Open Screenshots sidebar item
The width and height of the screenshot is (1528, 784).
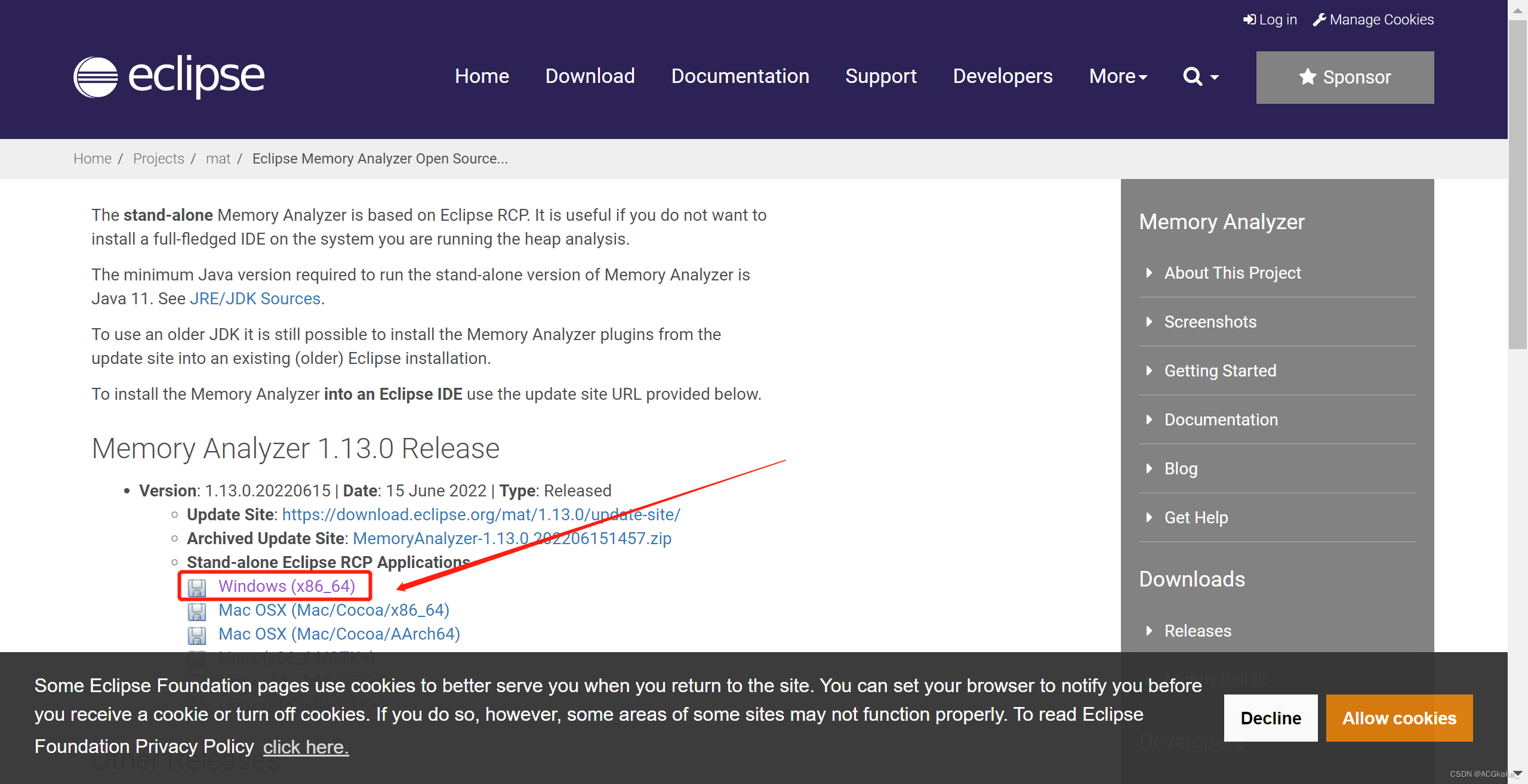1210,322
